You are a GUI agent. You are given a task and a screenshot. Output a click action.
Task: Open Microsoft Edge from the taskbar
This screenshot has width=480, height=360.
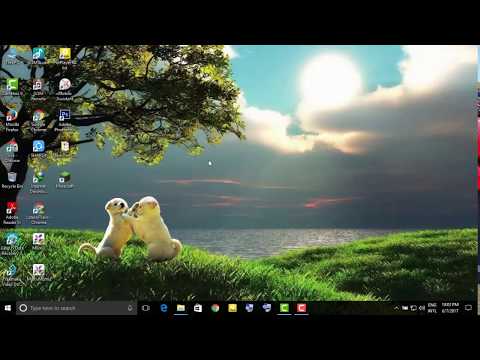point(164,308)
